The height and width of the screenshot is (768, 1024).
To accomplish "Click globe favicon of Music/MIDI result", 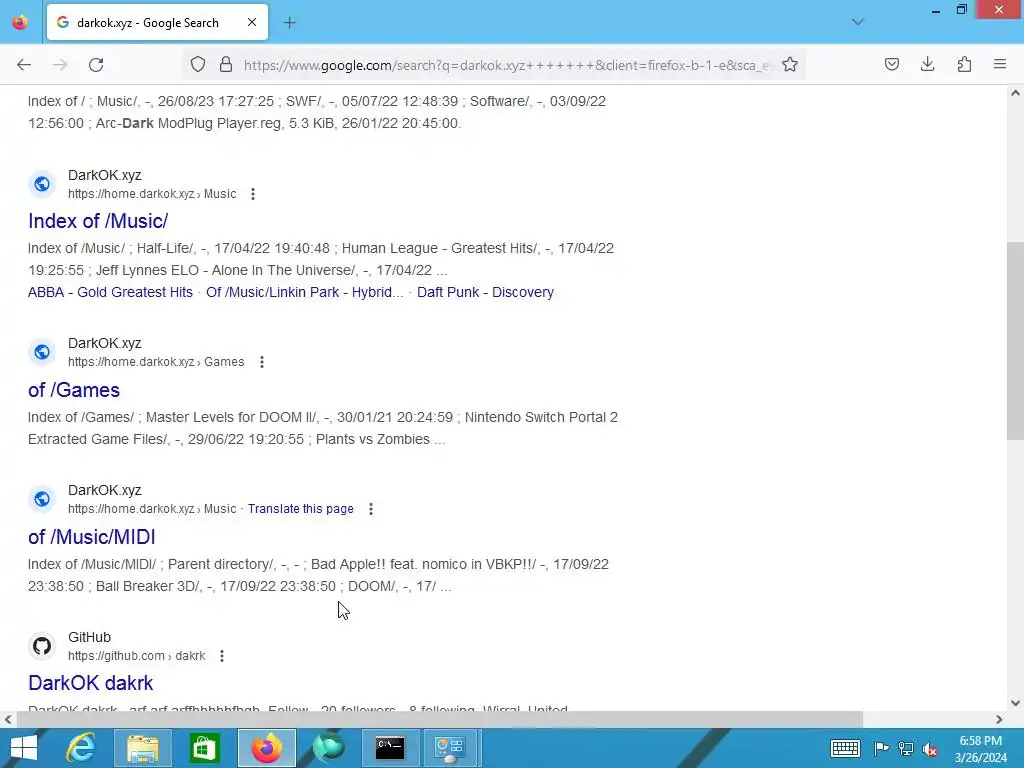I will point(42,499).
